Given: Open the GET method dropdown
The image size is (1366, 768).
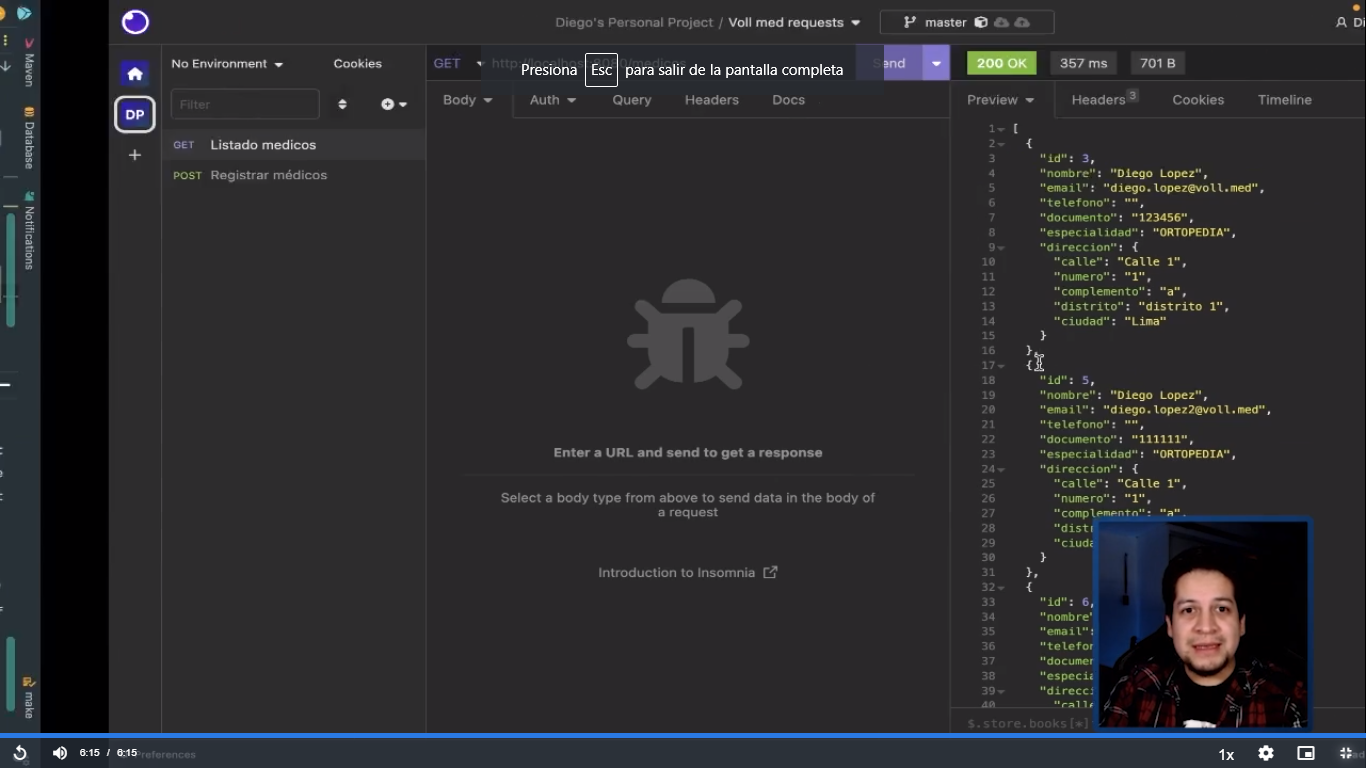Looking at the screenshot, I should coord(458,63).
